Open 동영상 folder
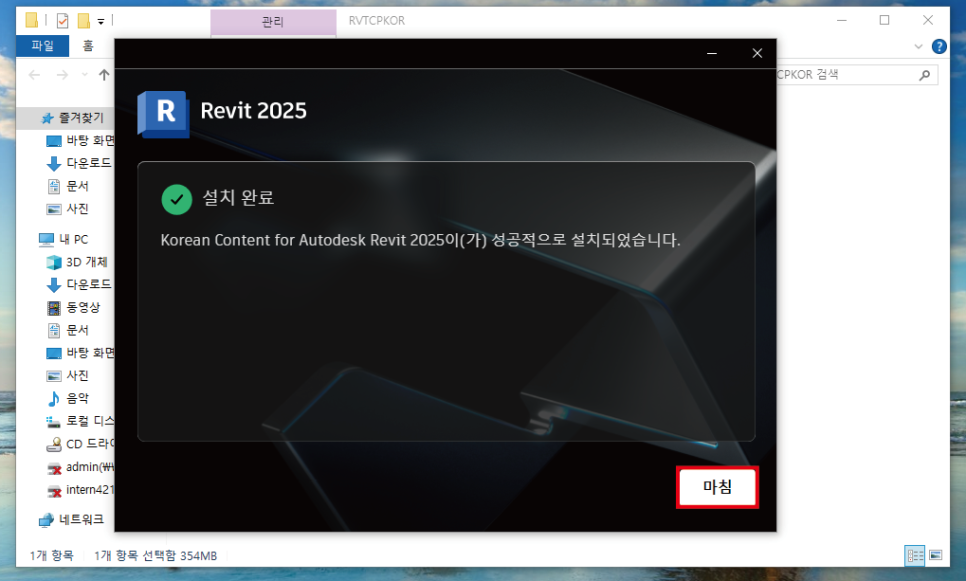966x581 pixels. (x=73, y=307)
